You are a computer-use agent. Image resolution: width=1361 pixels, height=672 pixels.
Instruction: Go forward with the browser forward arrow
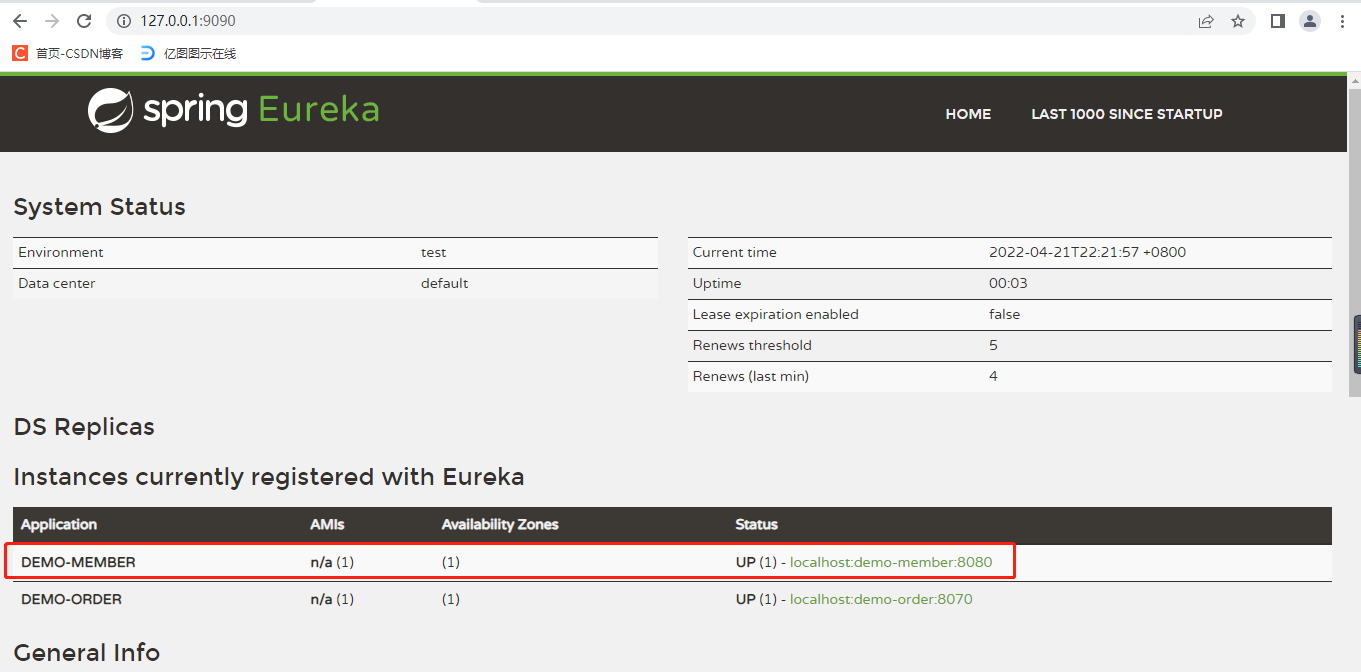(x=52, y=21)
